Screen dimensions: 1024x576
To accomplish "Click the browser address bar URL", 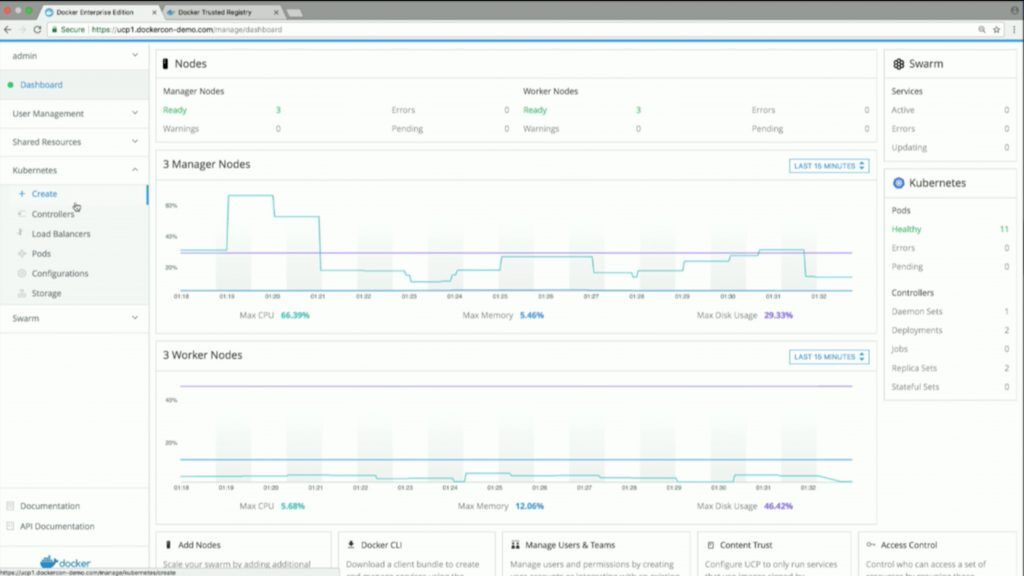I will click(x=187, y=29).
